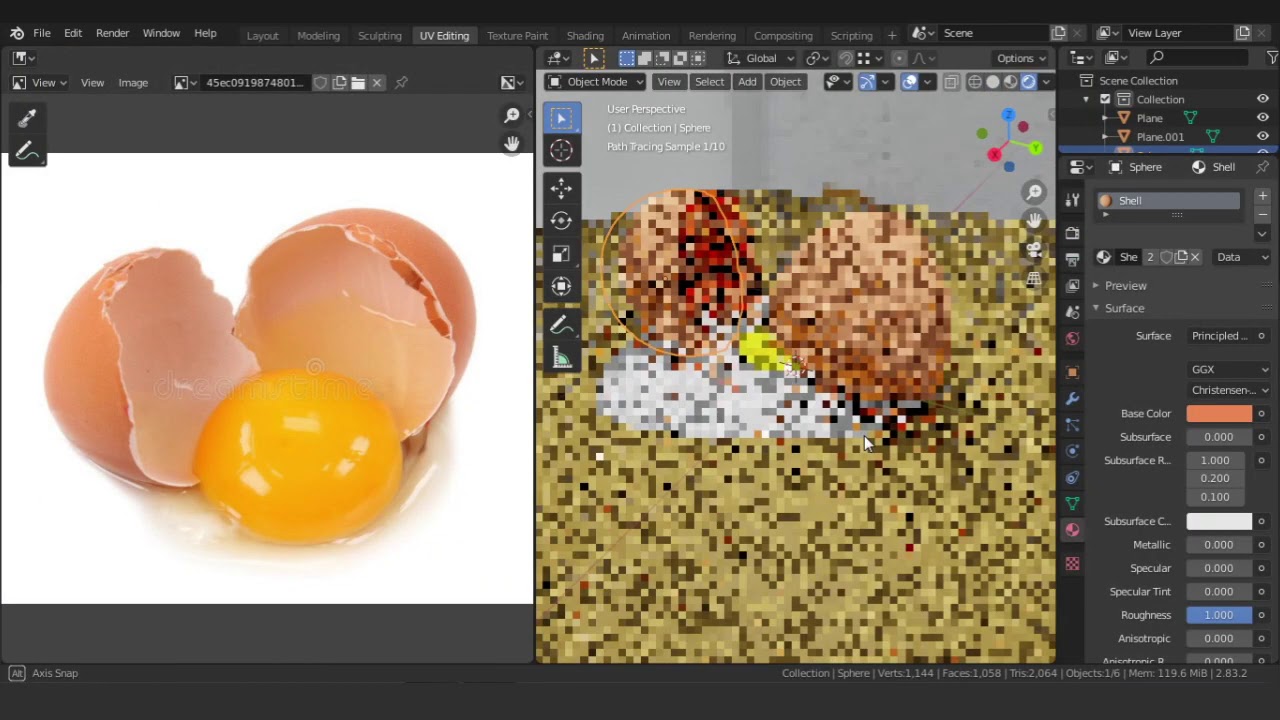Open the Texture properties checker tab

[x=1072, y=564]
